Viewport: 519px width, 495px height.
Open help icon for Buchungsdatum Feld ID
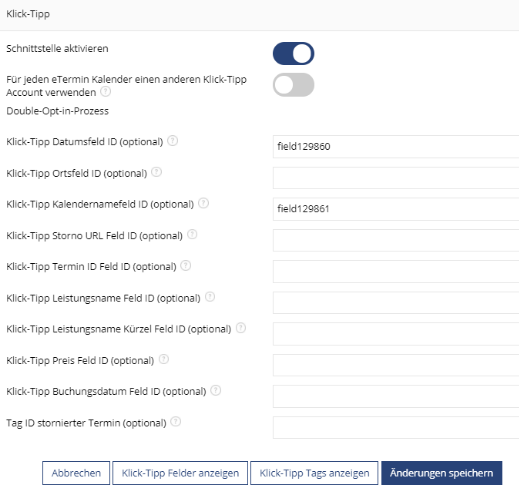coord(216,390)
